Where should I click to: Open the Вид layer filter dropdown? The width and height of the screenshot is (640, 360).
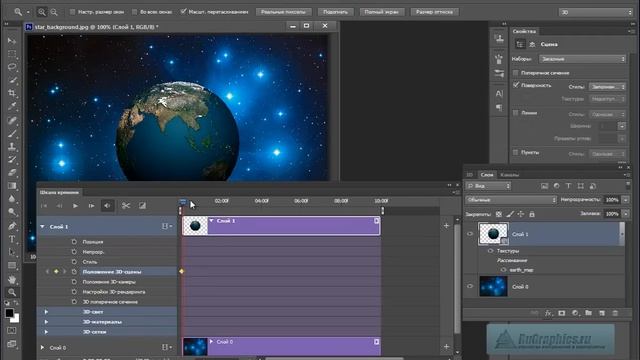point(489,186)
